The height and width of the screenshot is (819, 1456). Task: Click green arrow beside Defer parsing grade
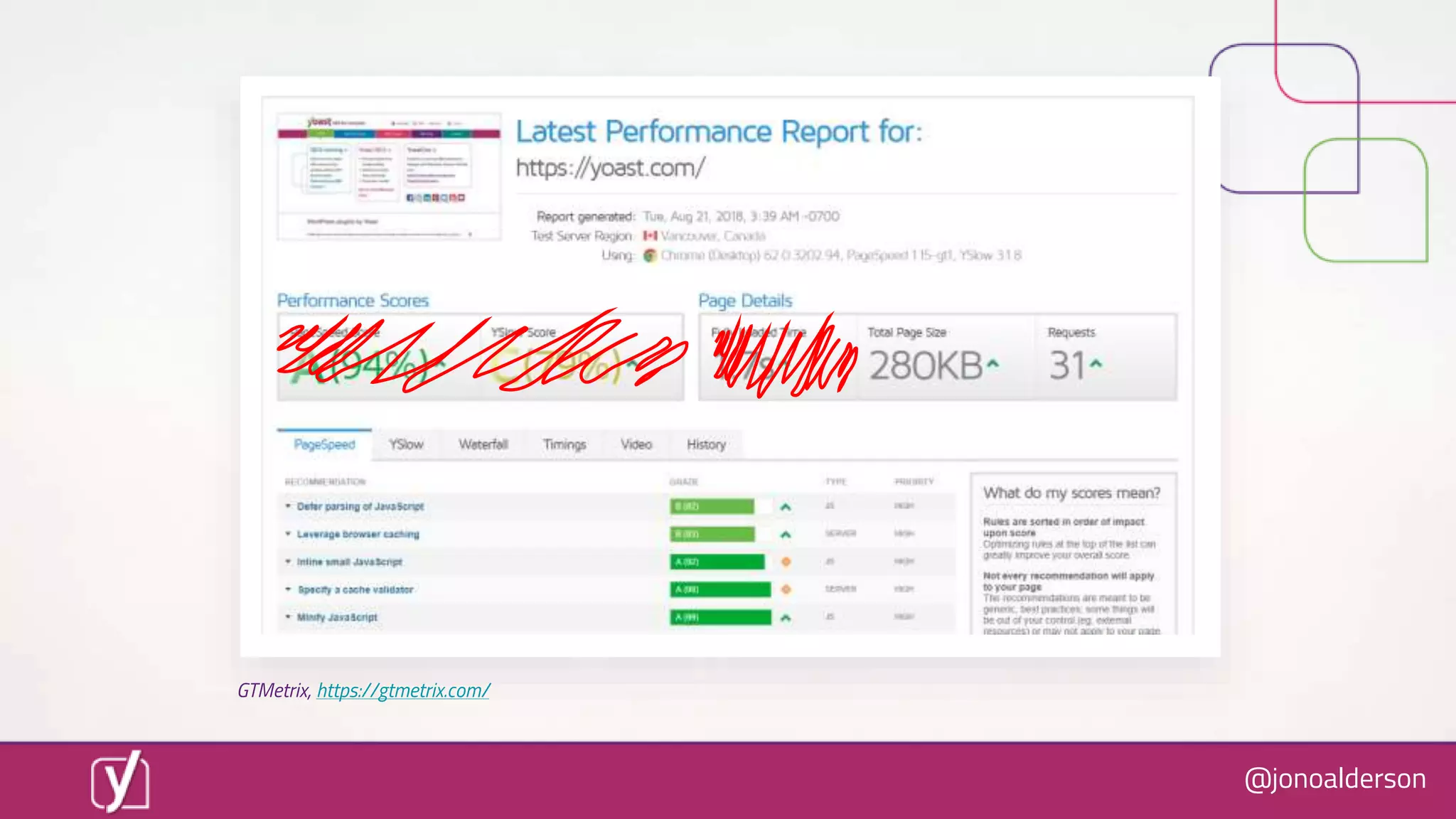[x=786, y=507]
